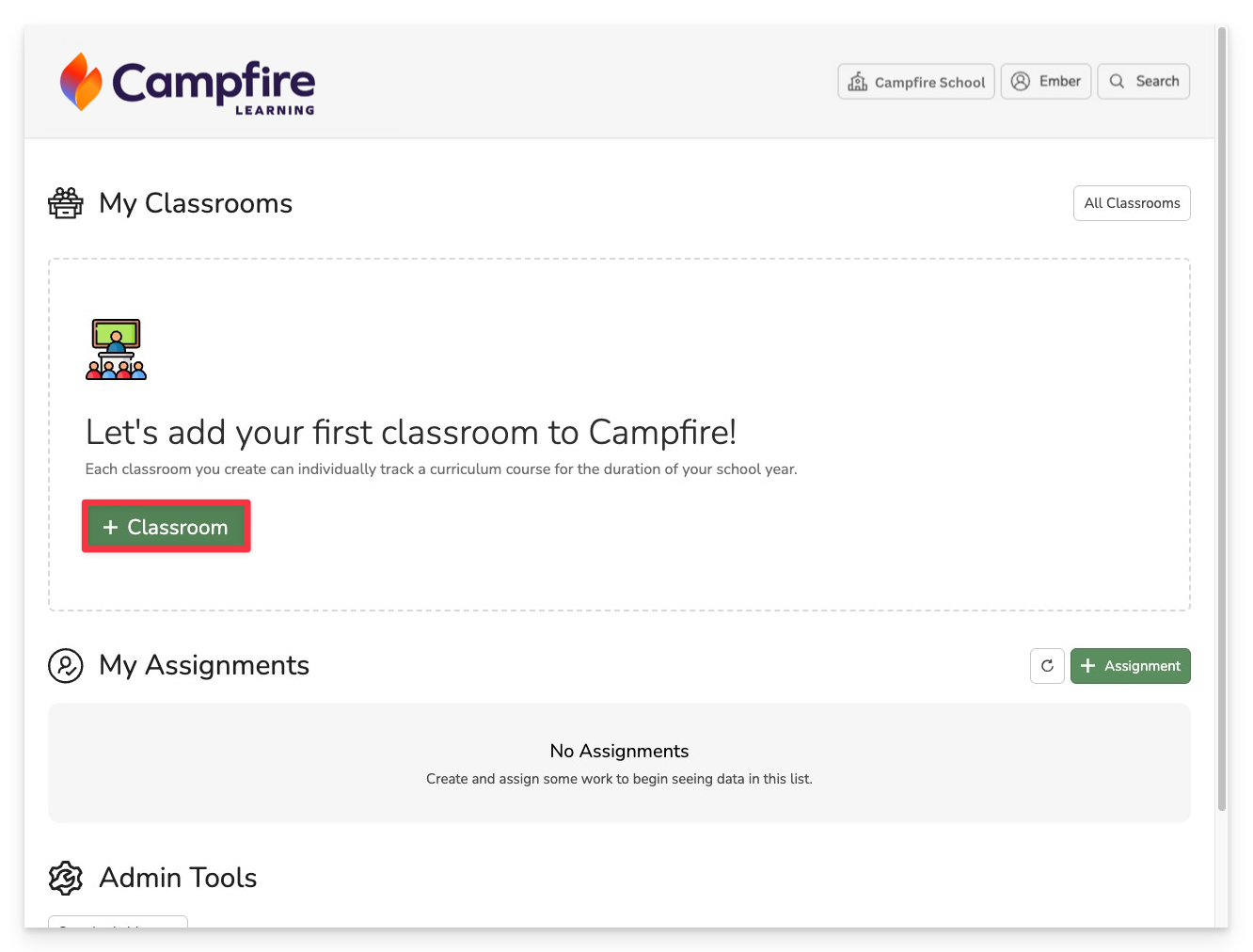Refresh the assignments list
Image resolution: width=1253 pixels, height=952 pixels.
click(x=1047, y=666)
